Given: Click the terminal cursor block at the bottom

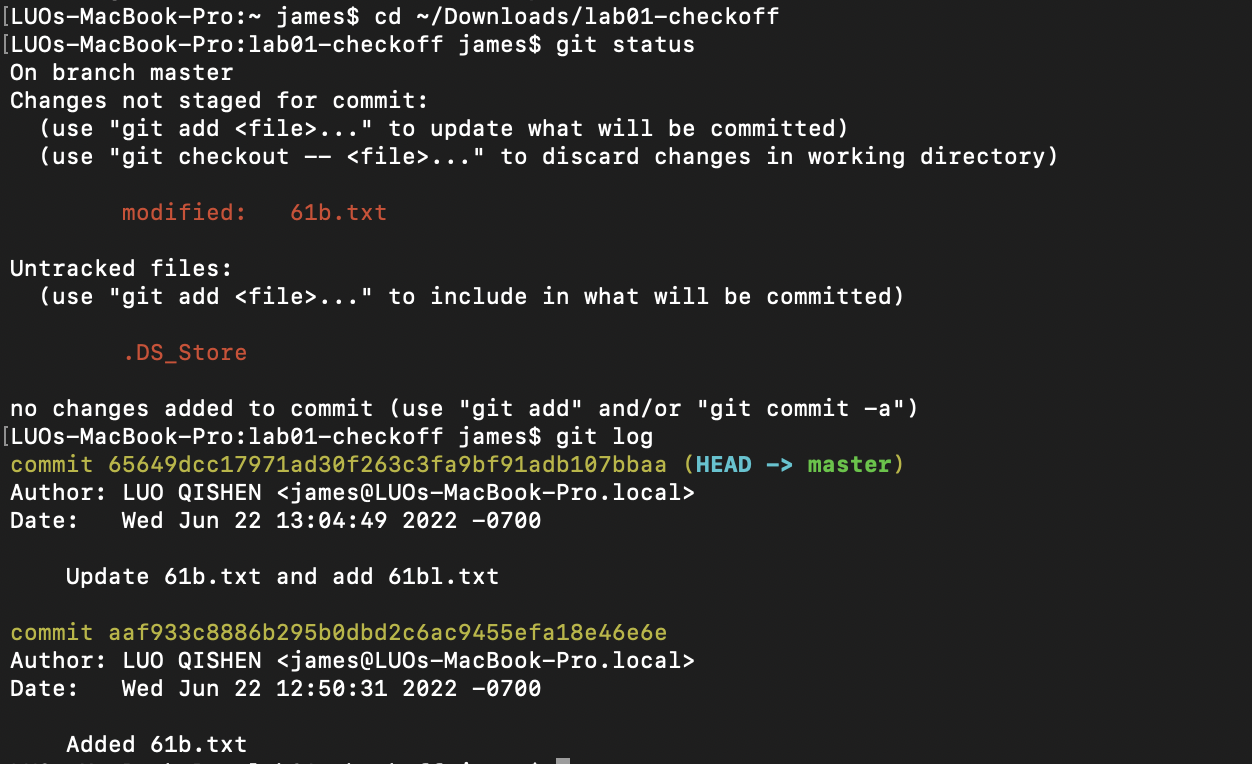Looking at the screenshot, I should [562, 760].
